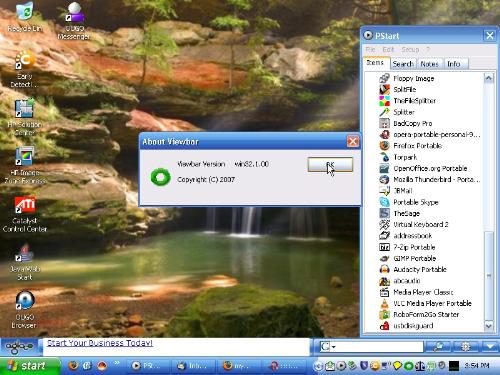Click the TheFileSplitter colorful icon

[384, 101]
